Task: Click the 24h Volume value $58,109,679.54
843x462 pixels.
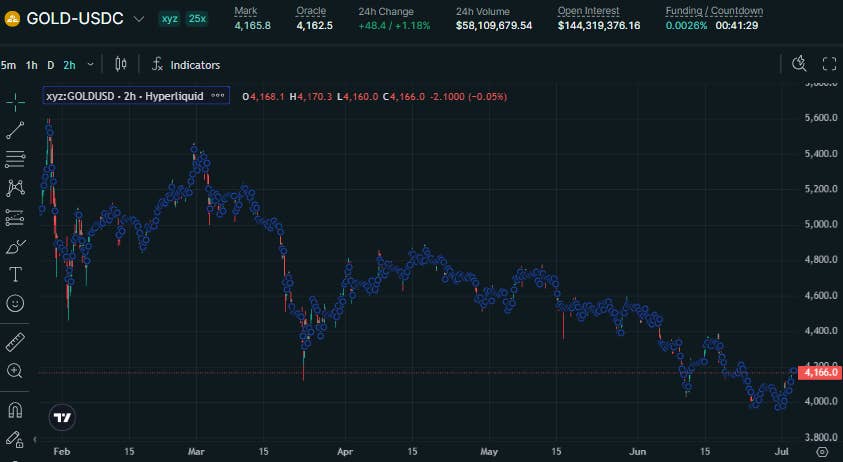Action: click(494, 25)
